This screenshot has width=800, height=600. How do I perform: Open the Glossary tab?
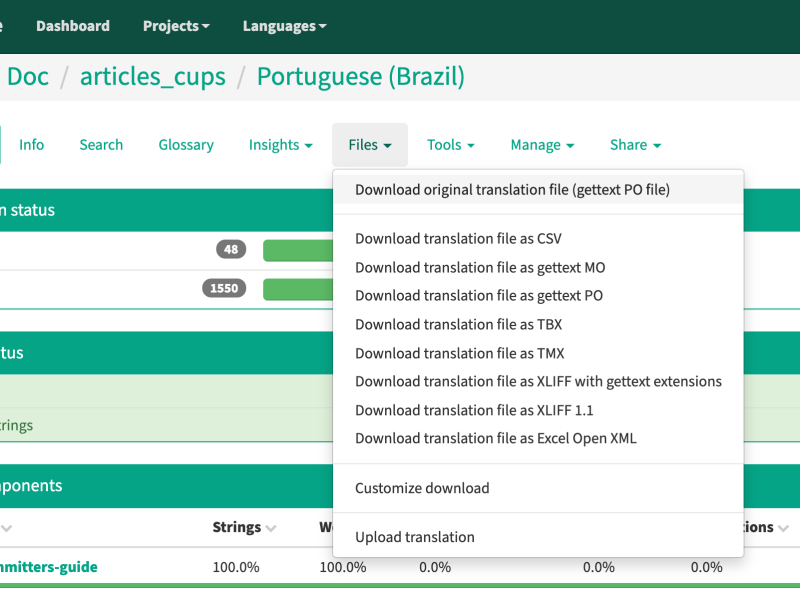[186, 145]
